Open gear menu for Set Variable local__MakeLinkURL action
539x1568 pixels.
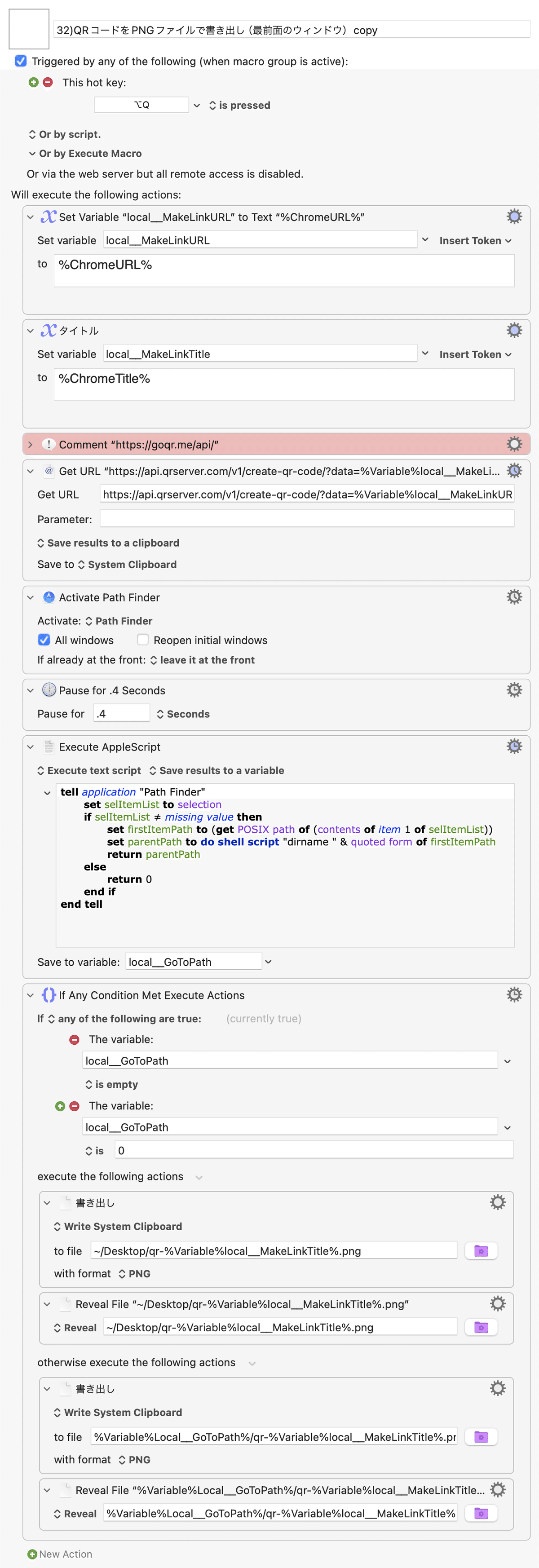coord(514,216)
